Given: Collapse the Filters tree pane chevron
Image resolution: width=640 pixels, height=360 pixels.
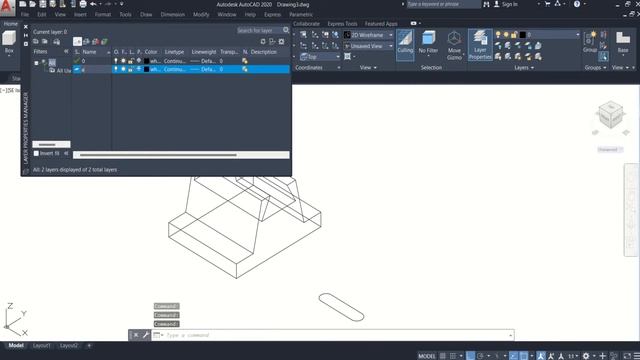Looking at the screenshot, I should click(x=66, y=51).
